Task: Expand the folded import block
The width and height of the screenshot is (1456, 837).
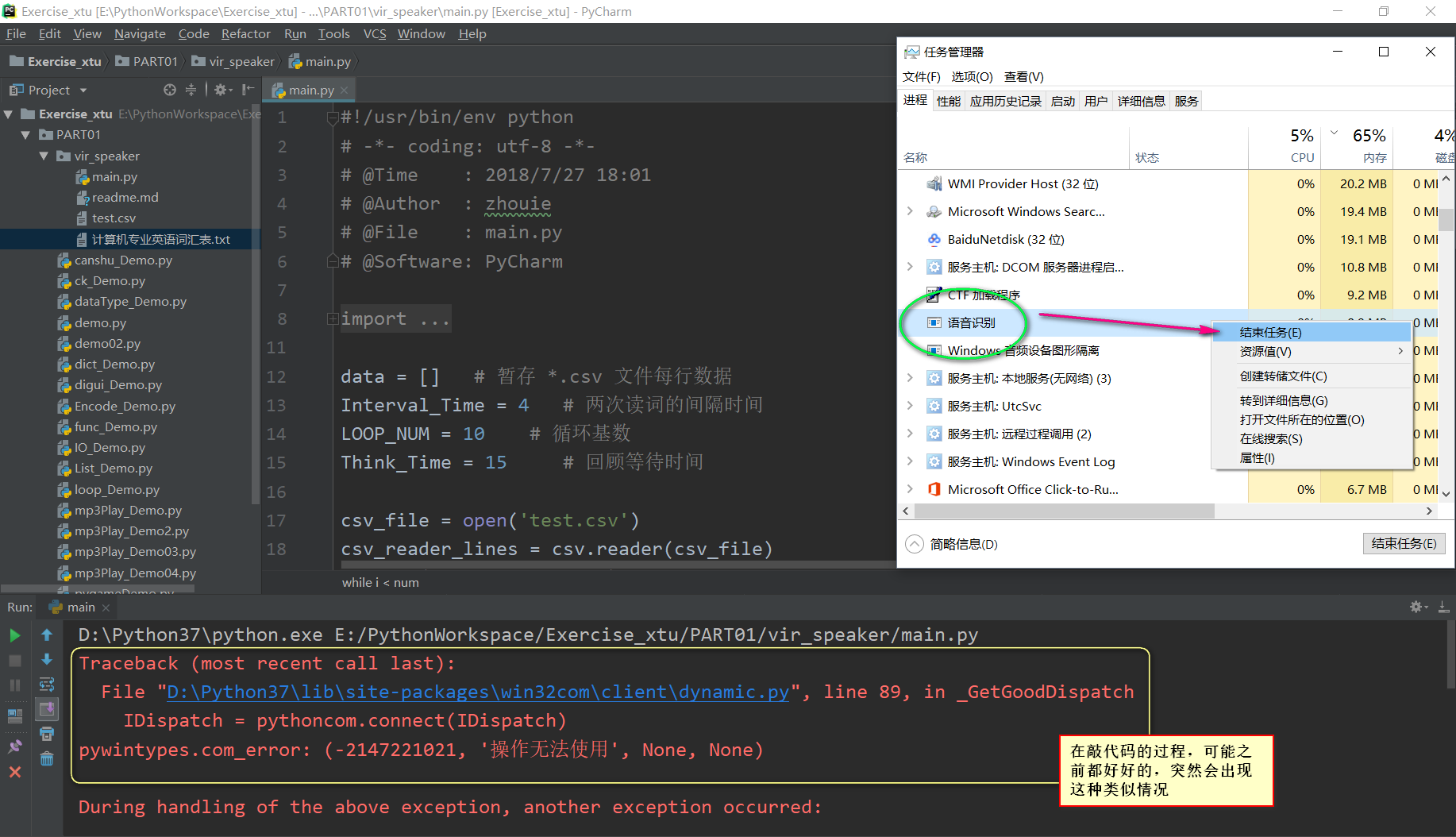Action: click(x=333, y=319)
